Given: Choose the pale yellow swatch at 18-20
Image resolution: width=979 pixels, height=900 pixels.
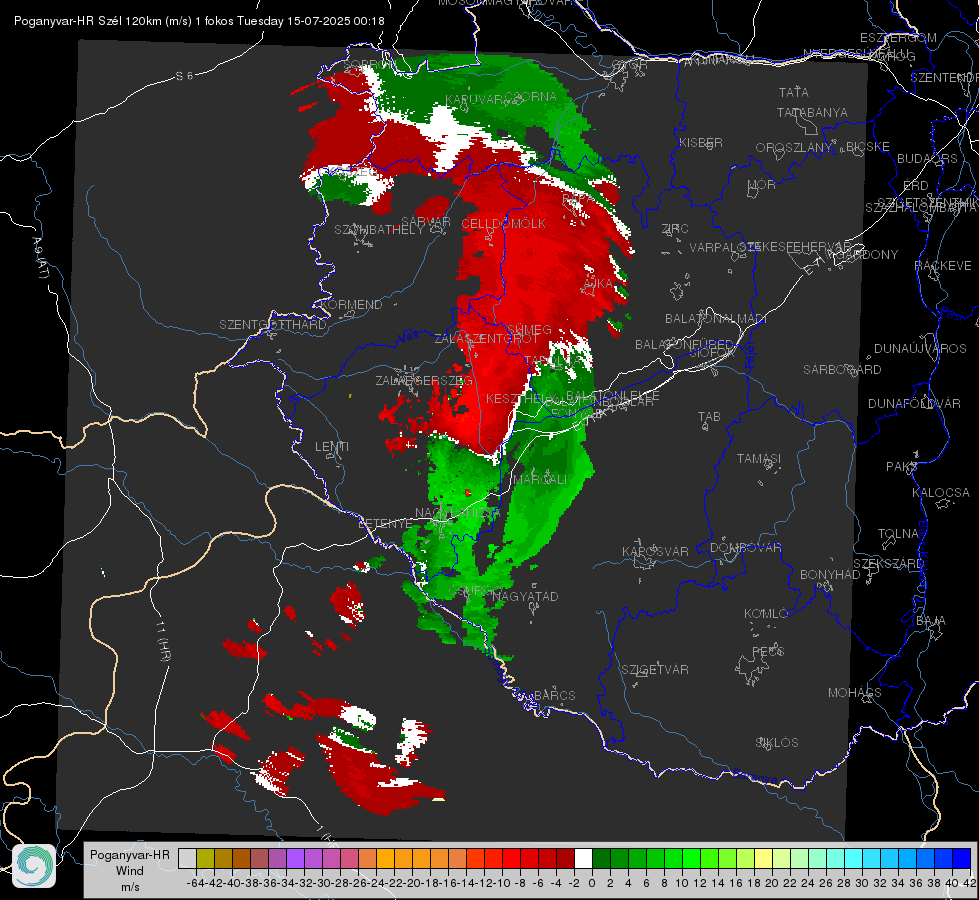Looking at the screenshot, I should point(763,858).
